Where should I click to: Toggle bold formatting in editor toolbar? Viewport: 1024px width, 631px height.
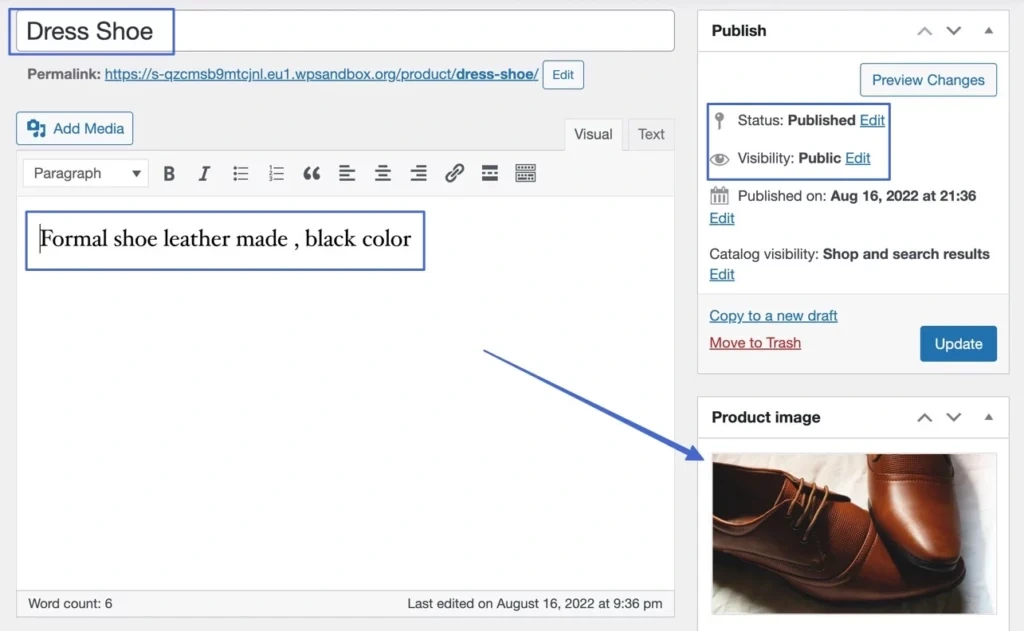click(169, 174)
